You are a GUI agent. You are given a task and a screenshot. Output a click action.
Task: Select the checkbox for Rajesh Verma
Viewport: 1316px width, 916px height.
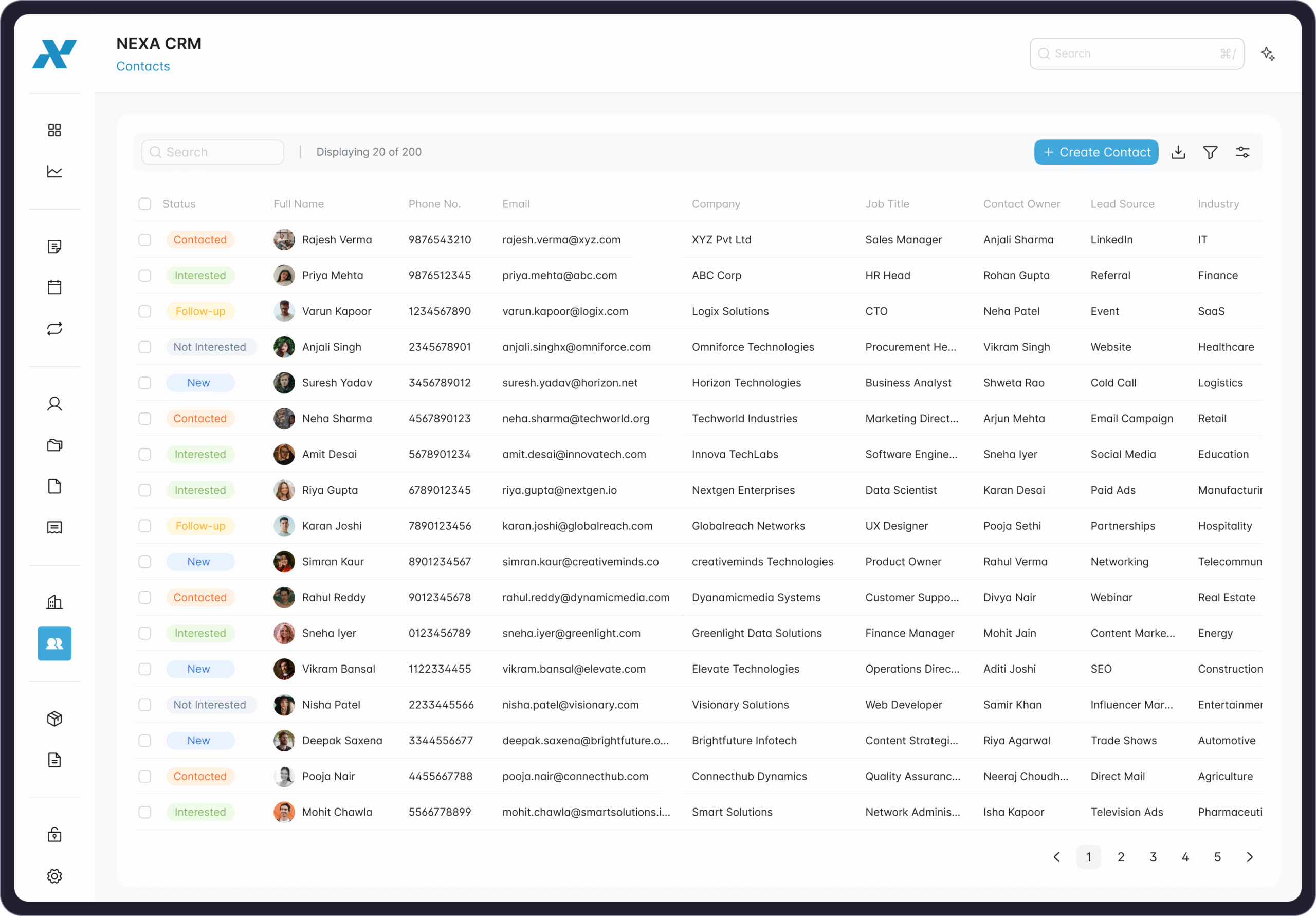(x=144, y=240)
